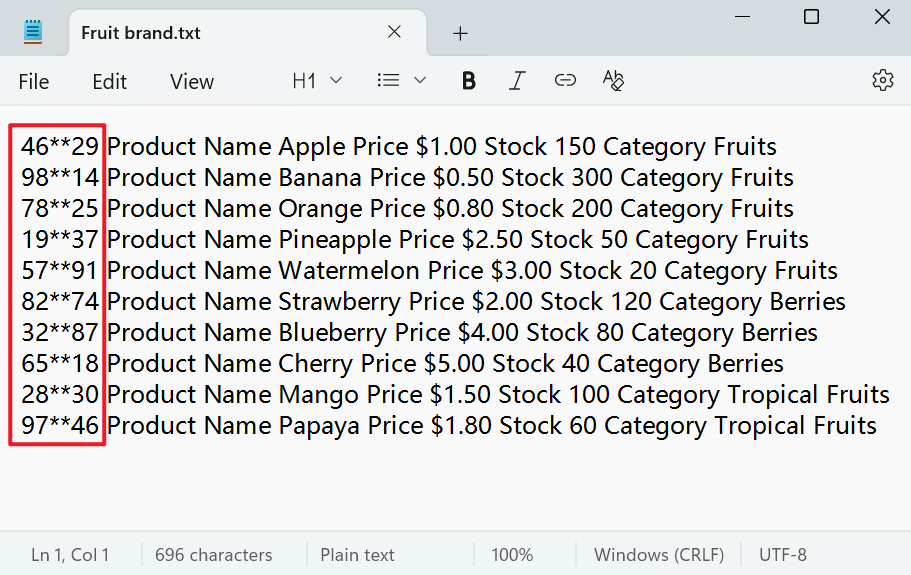Image resolution: width=911 pixels, height=575 pixels.
Task: Click the 100% zoom level in status bar
Action: pyautogui.click(x=512, y=554)
